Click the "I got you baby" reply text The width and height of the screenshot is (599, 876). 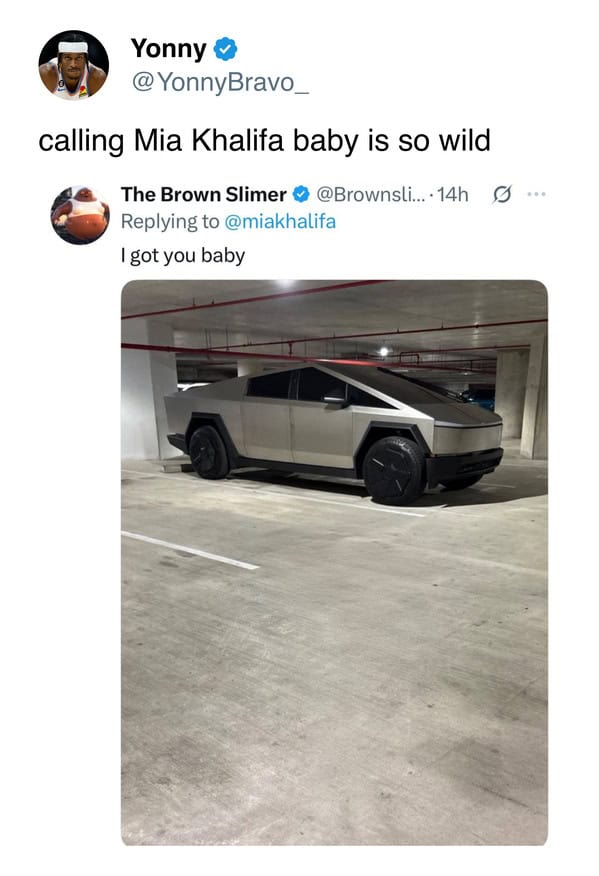tap(183, 256)
